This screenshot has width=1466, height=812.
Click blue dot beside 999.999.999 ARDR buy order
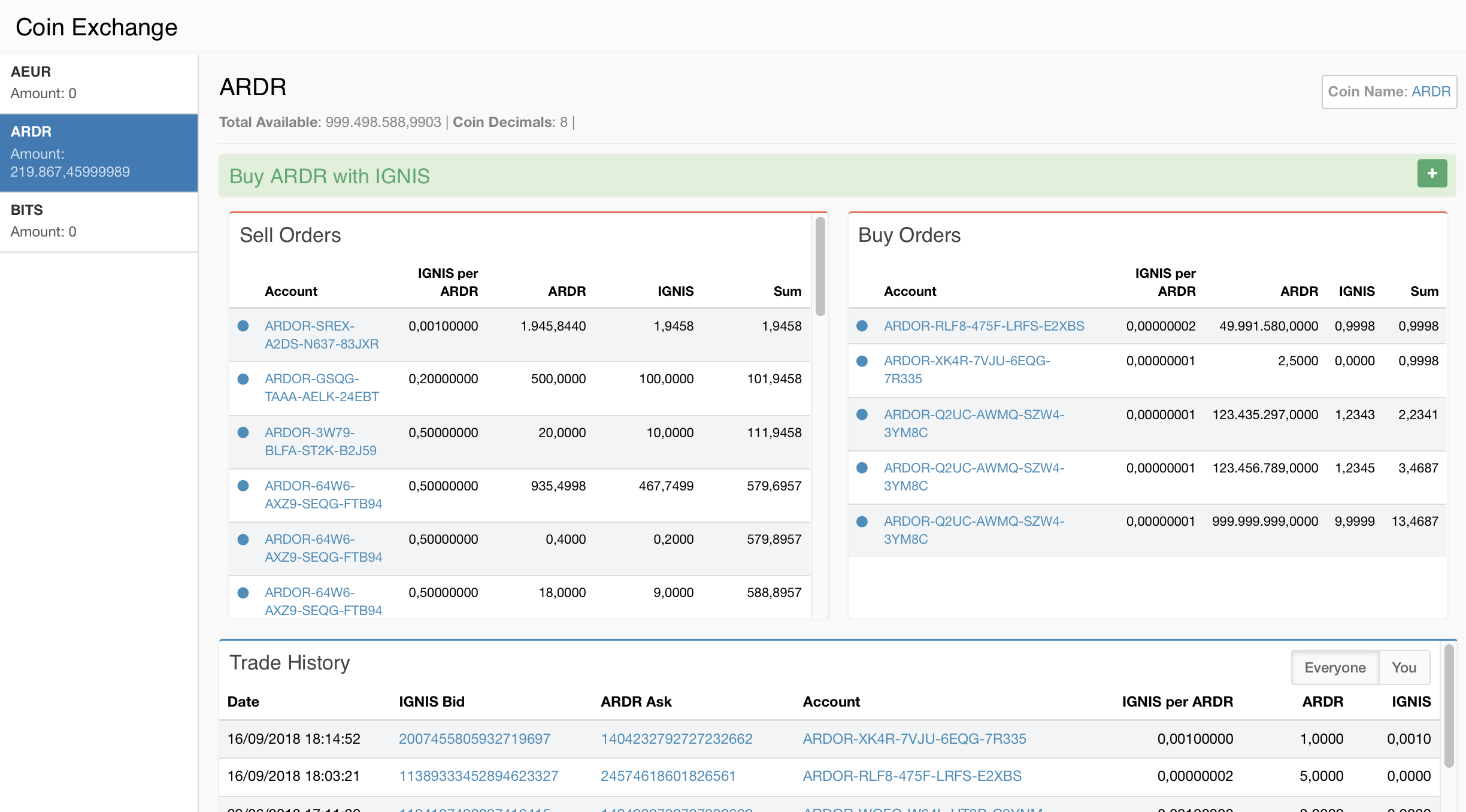point(862,522)
